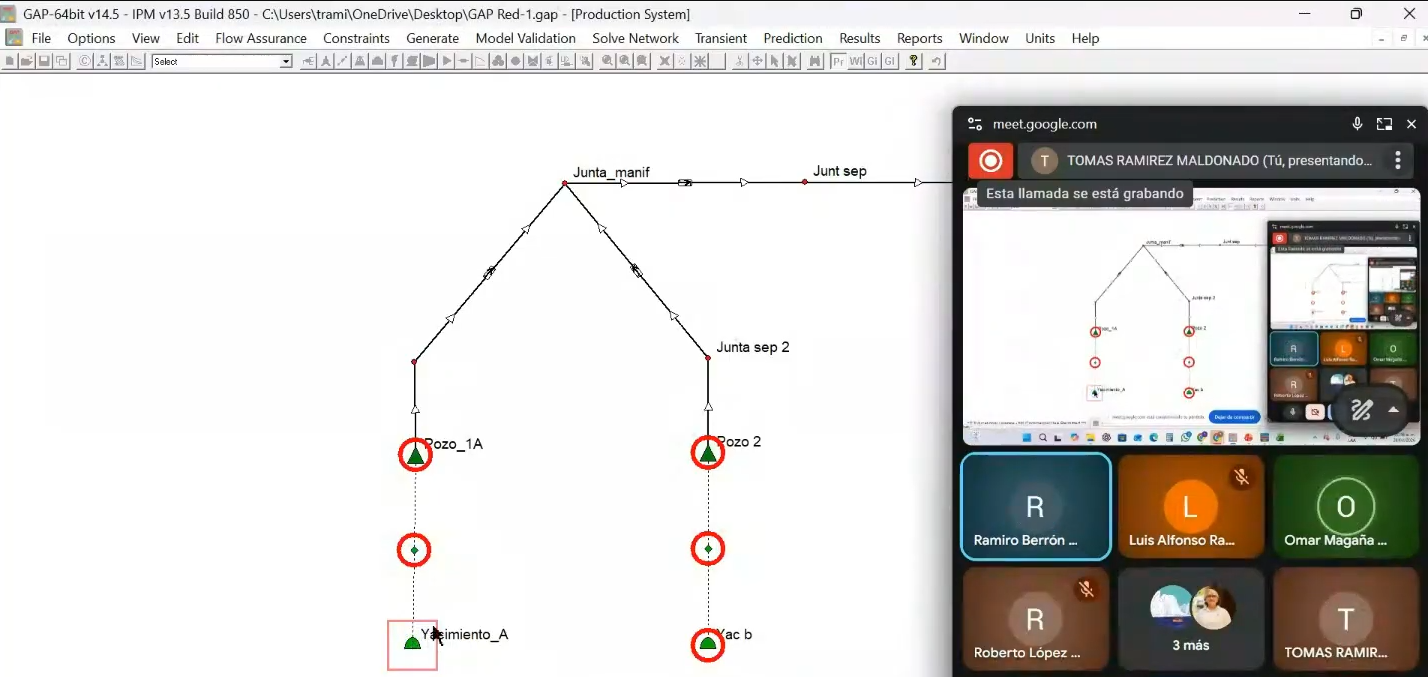Viewport: 1428px width, 677px height.
Task: Open the Solve Network menu
Action: tap(635, 38)
